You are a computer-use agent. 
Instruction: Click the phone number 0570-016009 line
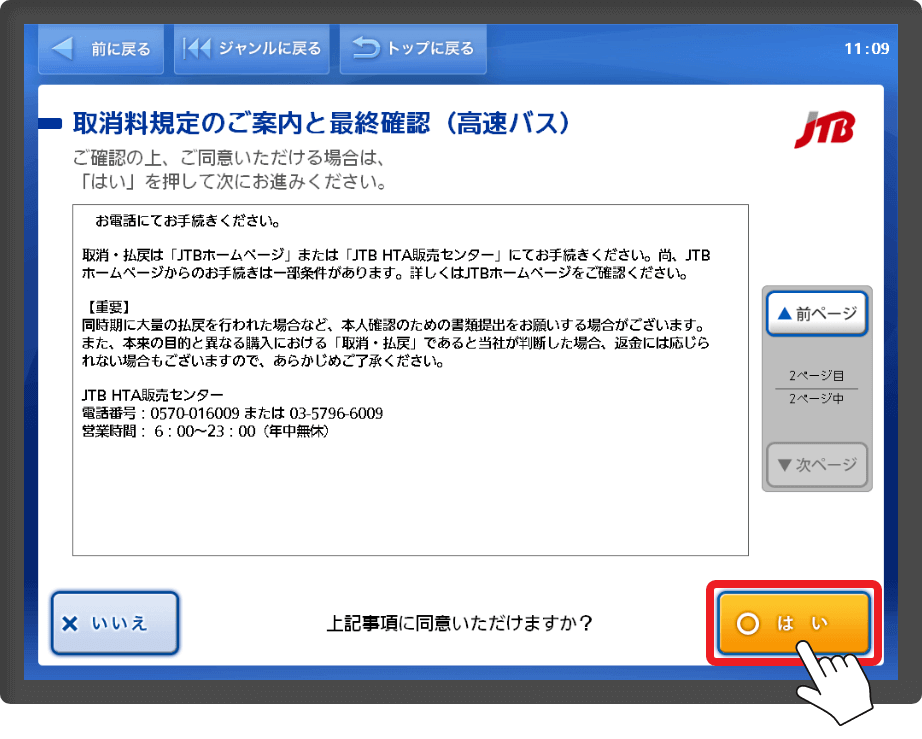232,413
